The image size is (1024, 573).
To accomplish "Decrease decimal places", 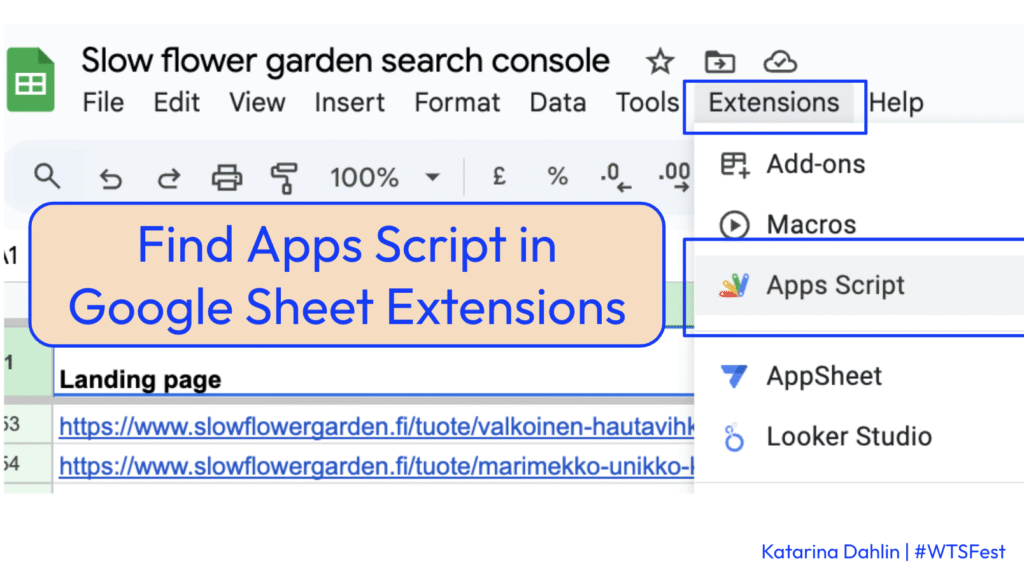I will tap(615, 178).
